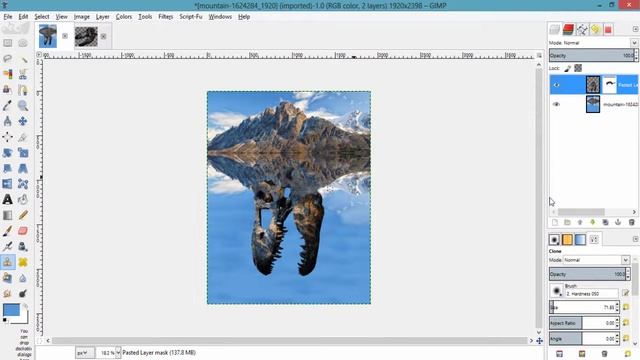Image resolution: width=640 pixels, height=360 pixels.
Task: Open the px unit dropdown in status bar
Action: 85,352
